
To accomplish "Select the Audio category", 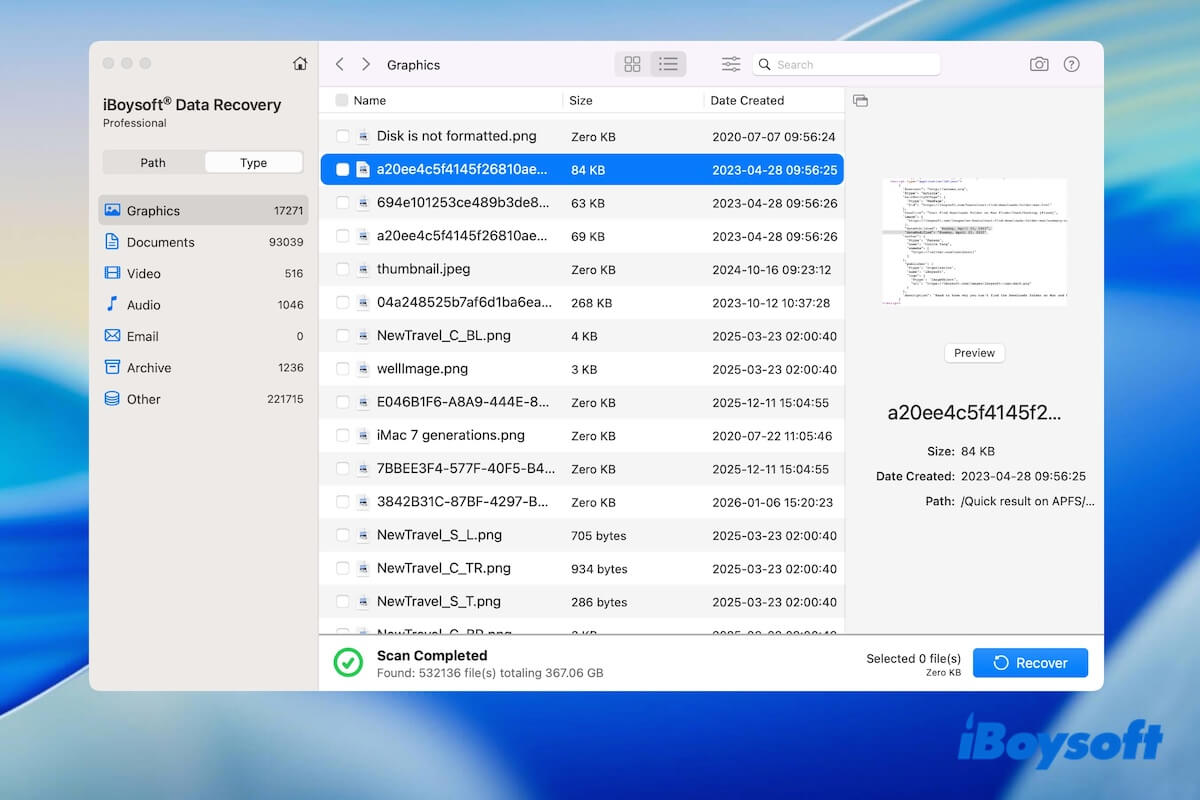I will pos(143,304).
